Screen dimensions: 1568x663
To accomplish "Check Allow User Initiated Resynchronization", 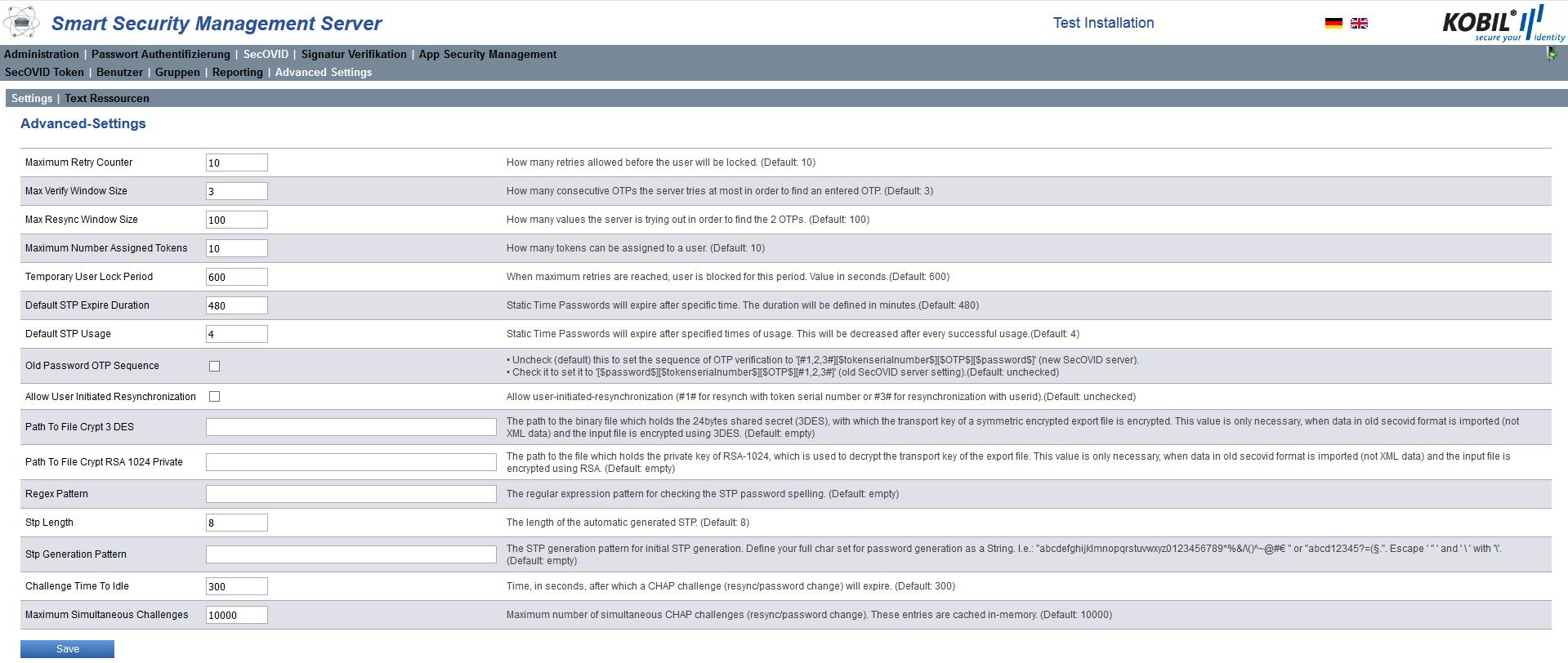I will pyautogui.click(x=214, y=396).
